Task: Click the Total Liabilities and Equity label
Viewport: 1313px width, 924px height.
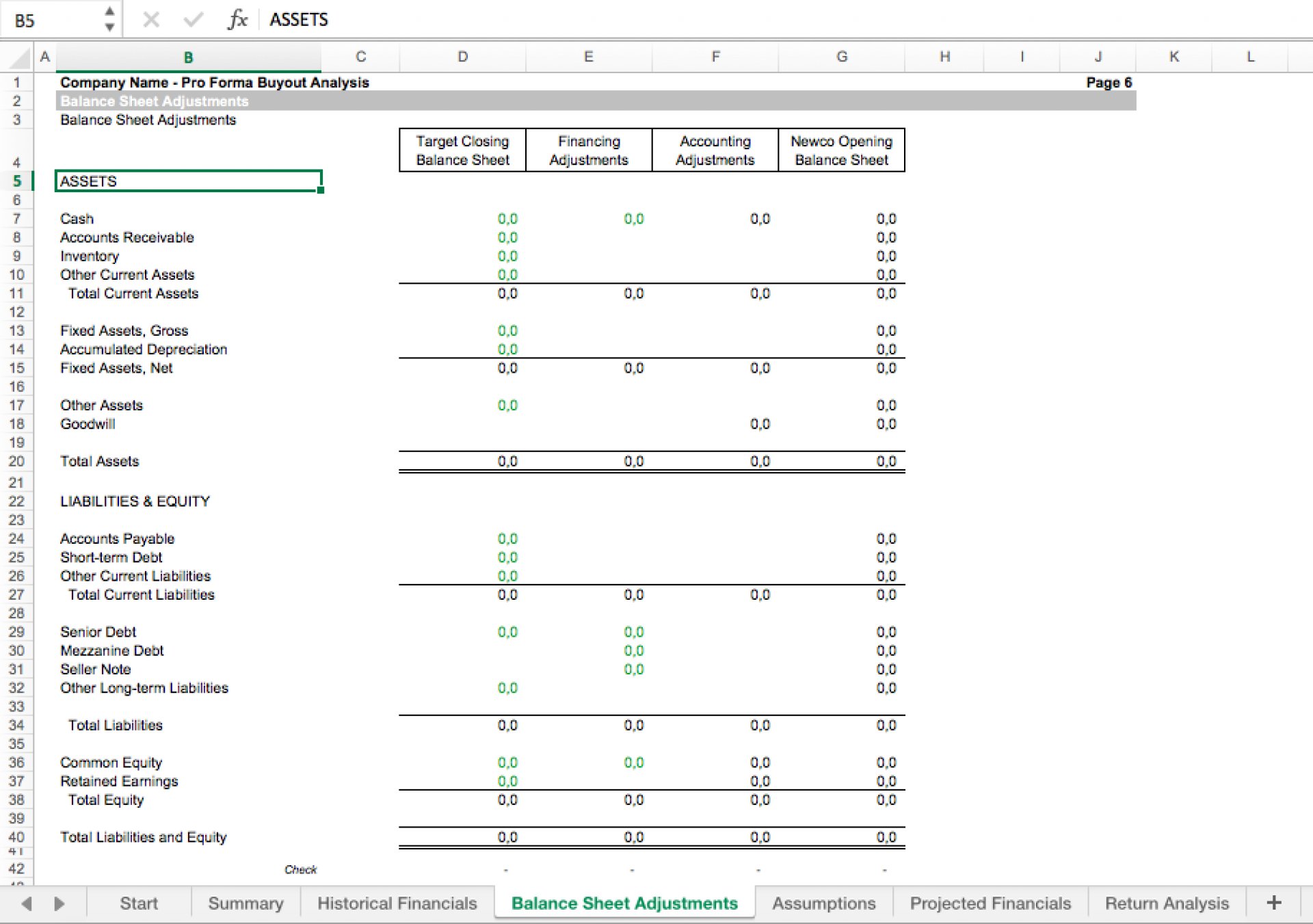Action: coord(143,837)
